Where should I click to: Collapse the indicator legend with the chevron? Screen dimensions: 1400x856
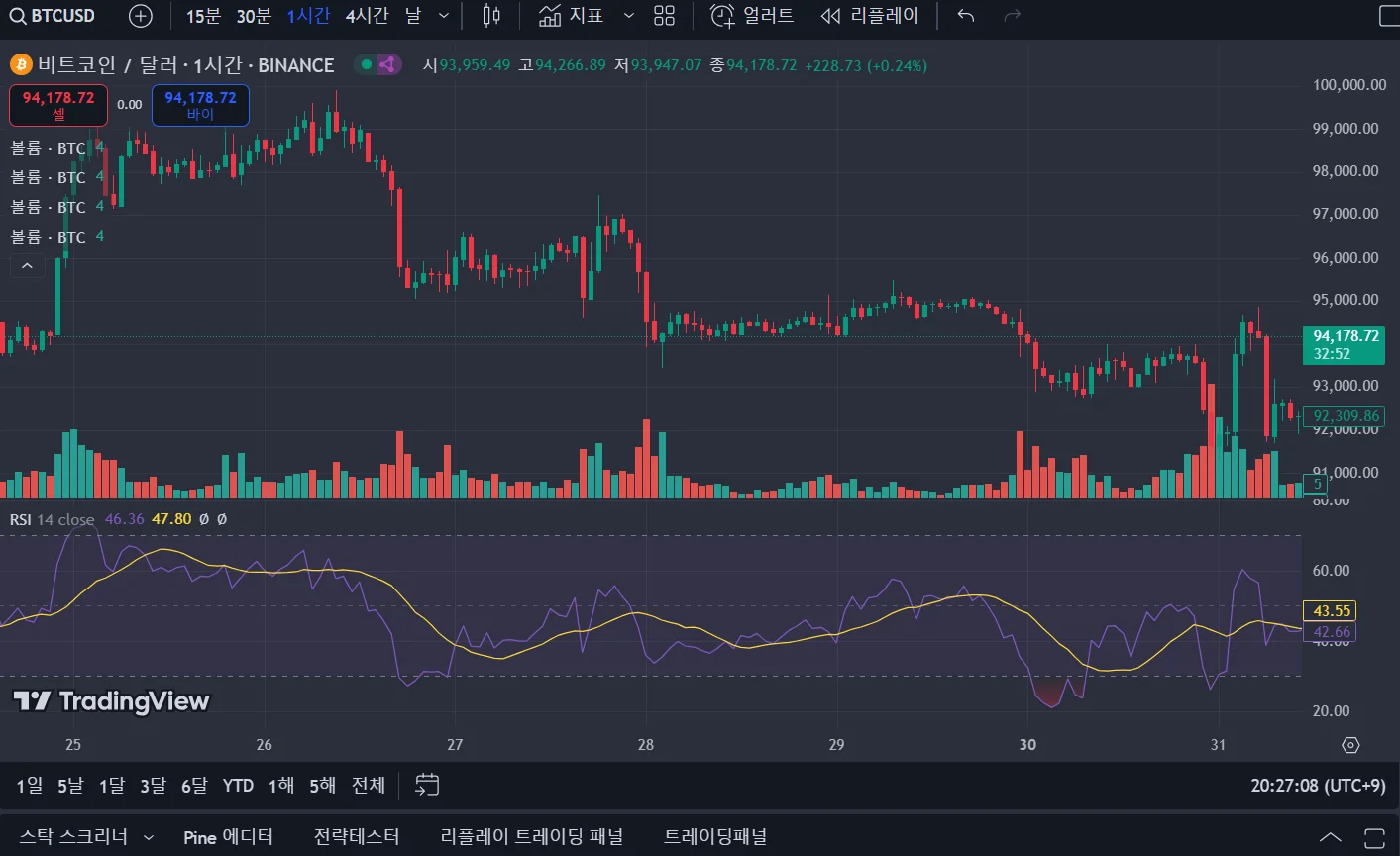tap(27, 266)
